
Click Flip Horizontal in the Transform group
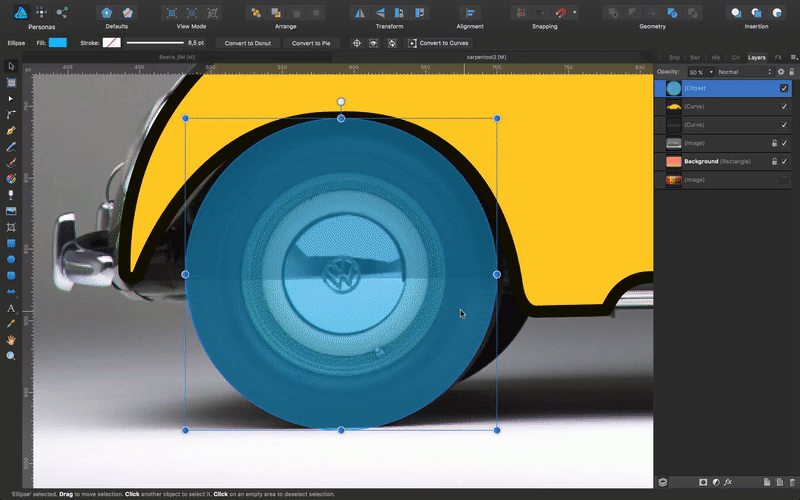click(361, 13)
